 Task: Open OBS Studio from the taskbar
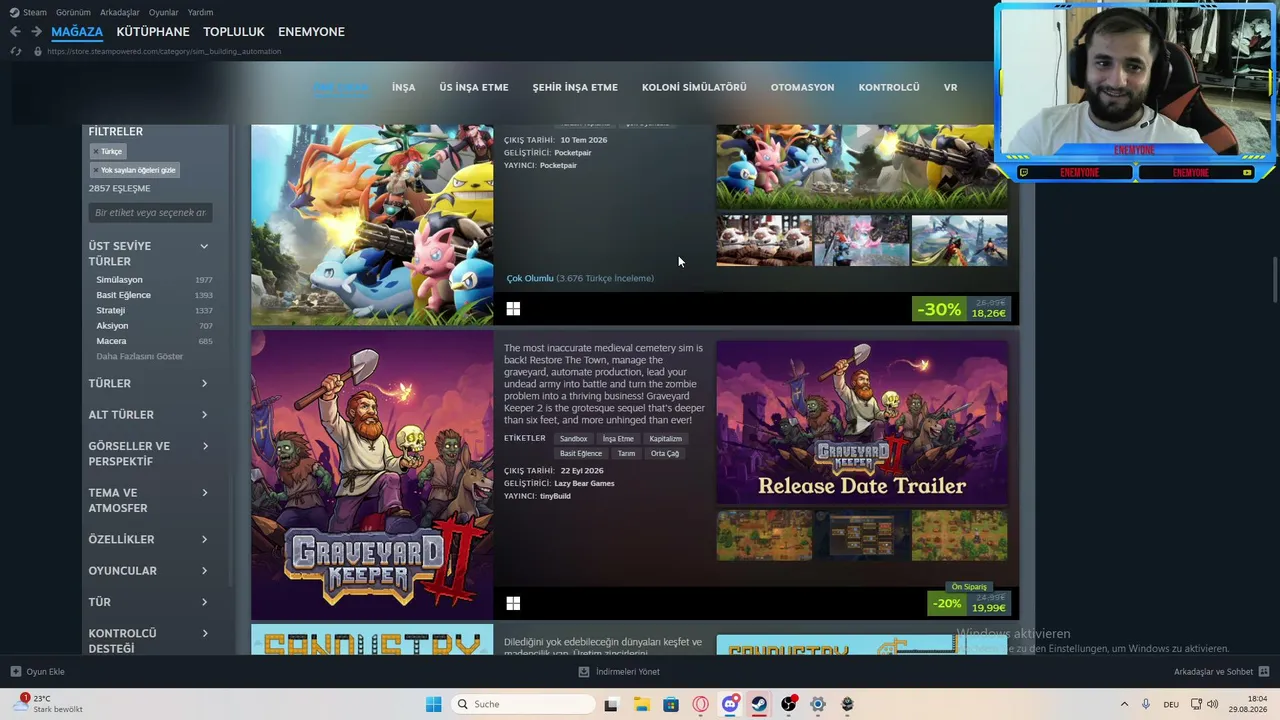click(x=789, y=704)
